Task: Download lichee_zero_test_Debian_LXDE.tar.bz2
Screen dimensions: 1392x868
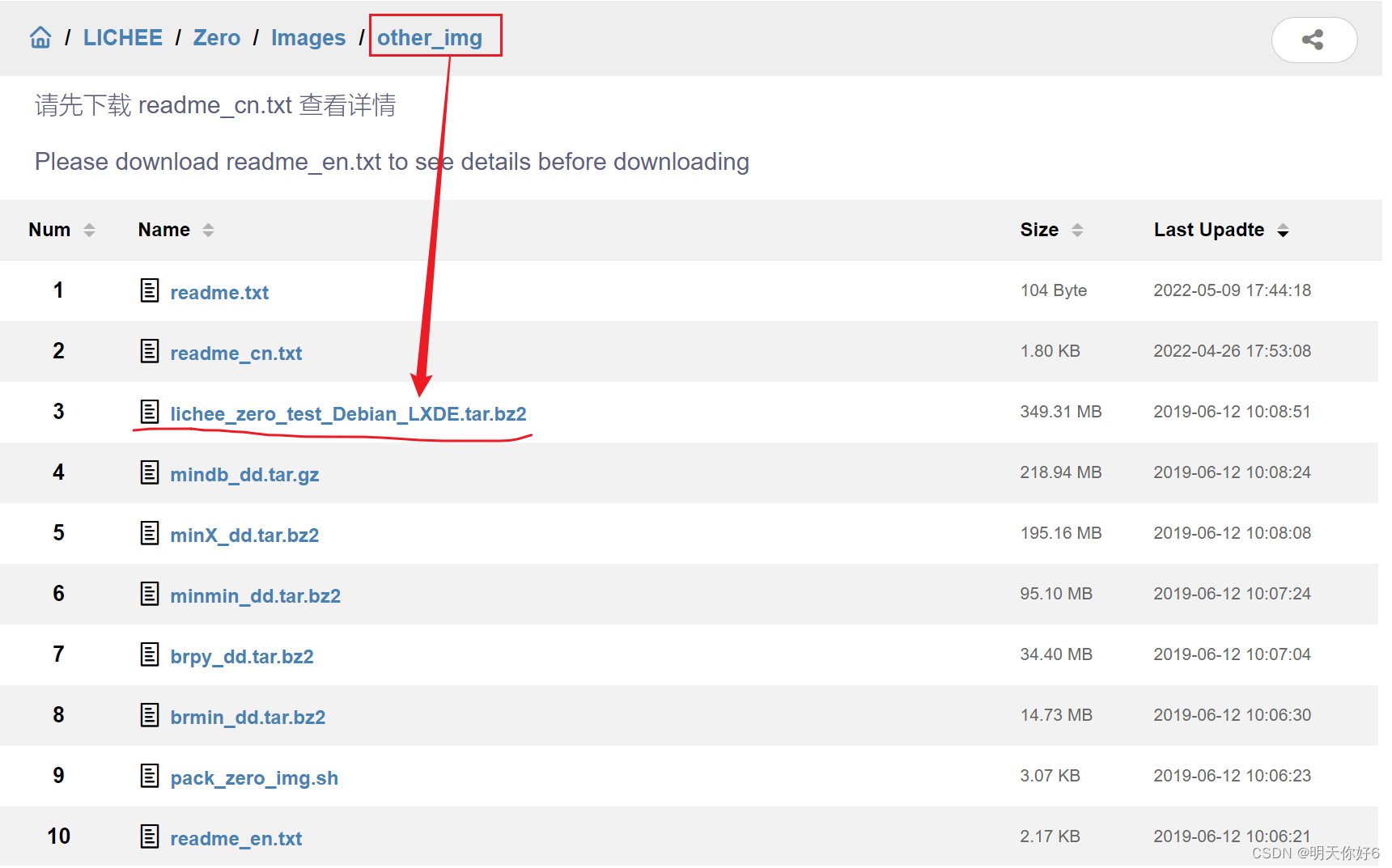Action: [348, 414]
